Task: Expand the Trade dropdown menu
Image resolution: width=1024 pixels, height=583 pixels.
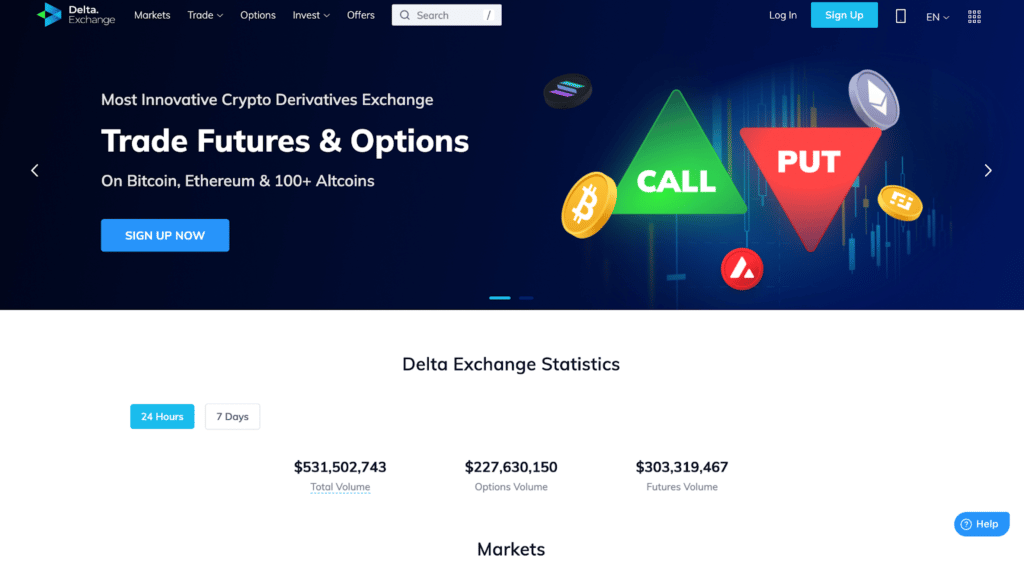Action: [205, 15]
